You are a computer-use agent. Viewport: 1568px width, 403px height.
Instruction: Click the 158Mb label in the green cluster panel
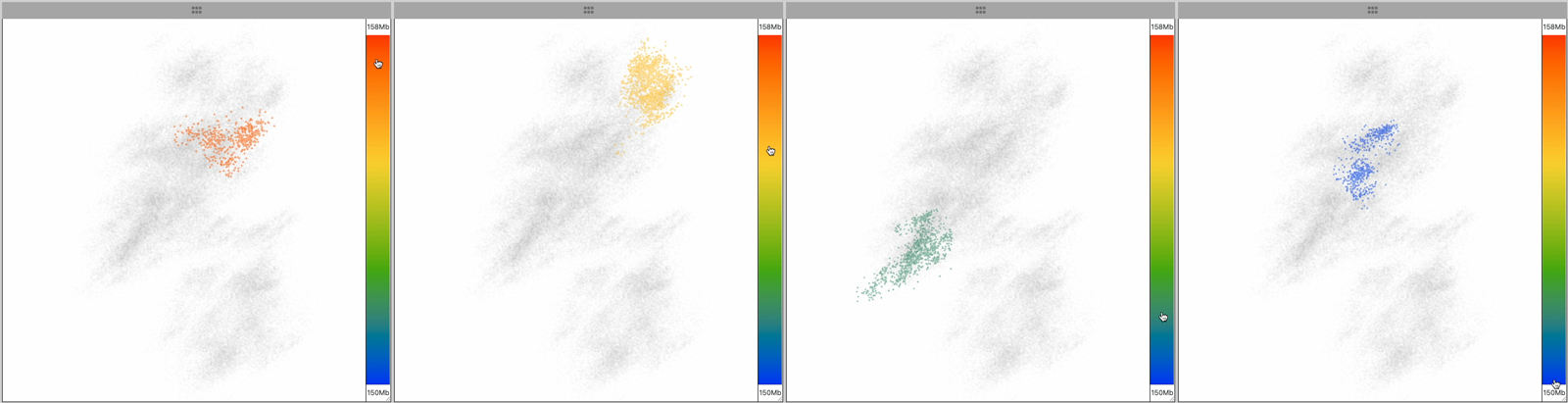[1161, 26]
